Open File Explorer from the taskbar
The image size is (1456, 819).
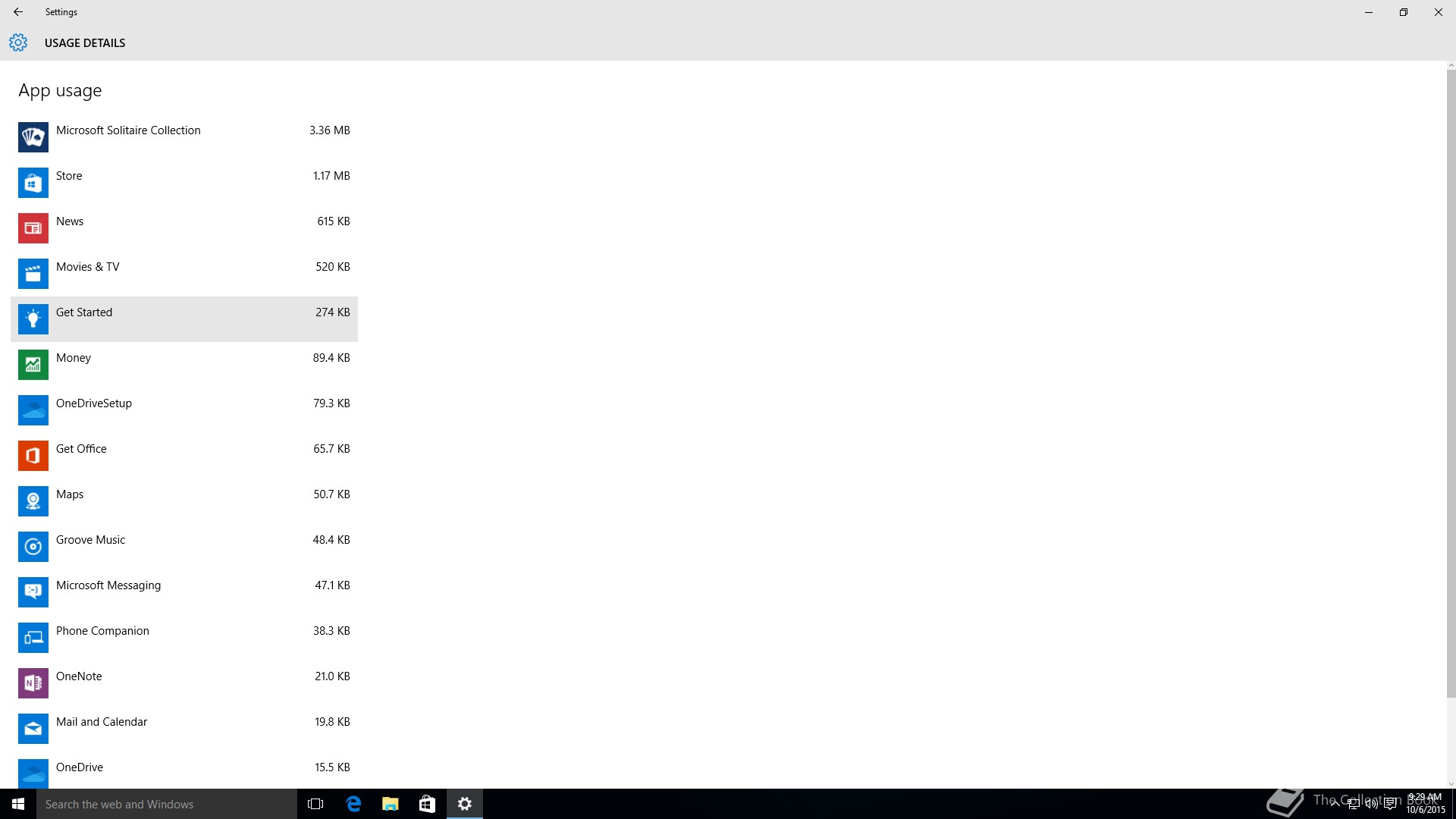click(x=390, y=804)
